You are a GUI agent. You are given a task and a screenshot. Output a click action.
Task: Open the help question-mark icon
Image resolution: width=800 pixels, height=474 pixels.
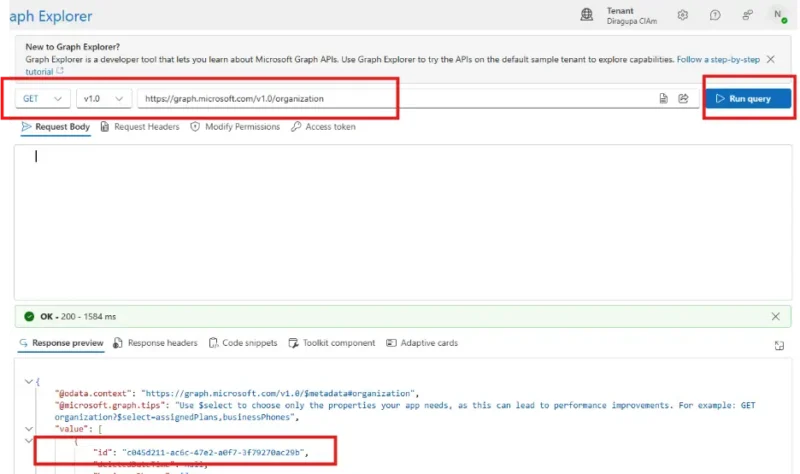pyautogui.click(x=715, y=15)
